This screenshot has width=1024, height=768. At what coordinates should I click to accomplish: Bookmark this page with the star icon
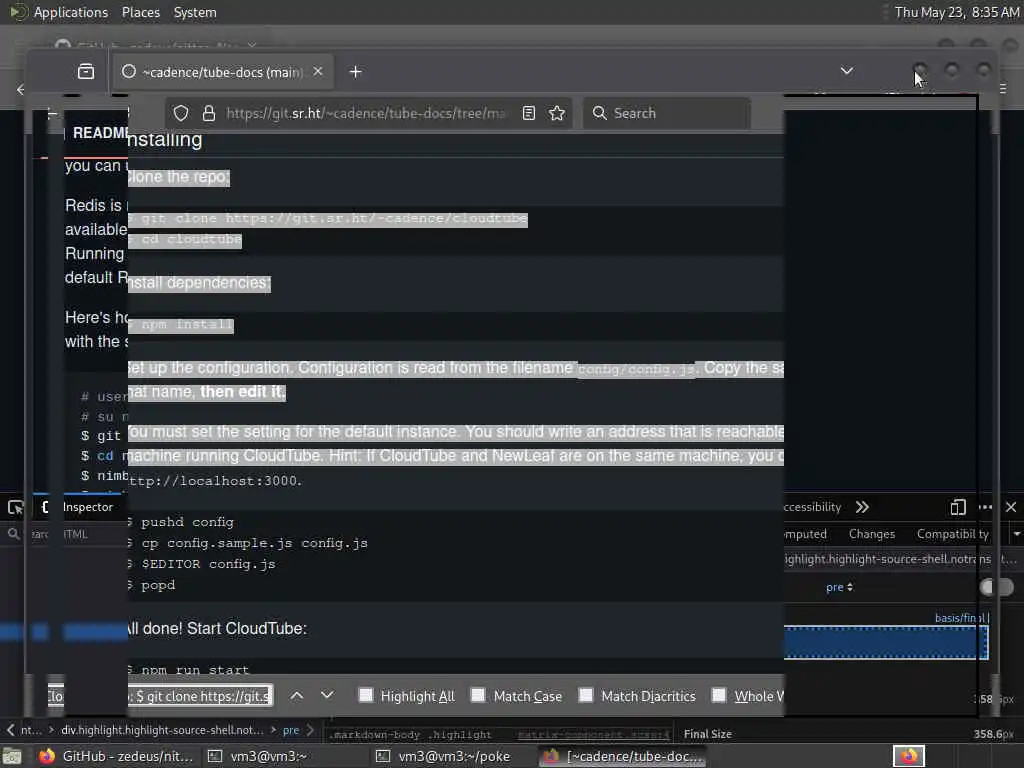[x=557, y=113]
